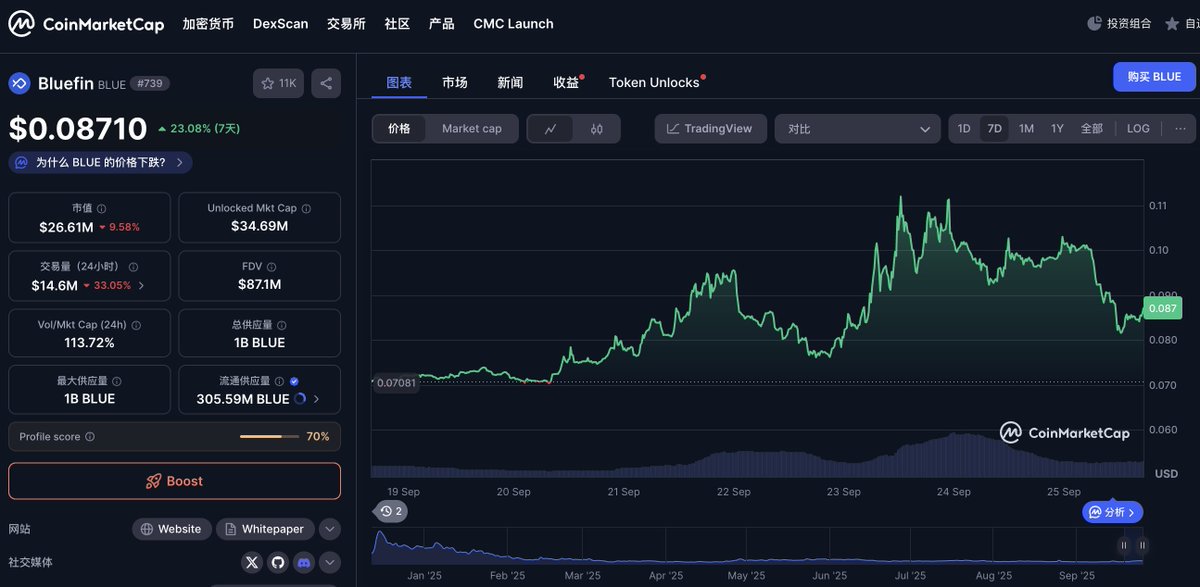Switch to the Token Unlocks tab
The width and height of the screenshot is (1200, 587).
tap(654, 83)
